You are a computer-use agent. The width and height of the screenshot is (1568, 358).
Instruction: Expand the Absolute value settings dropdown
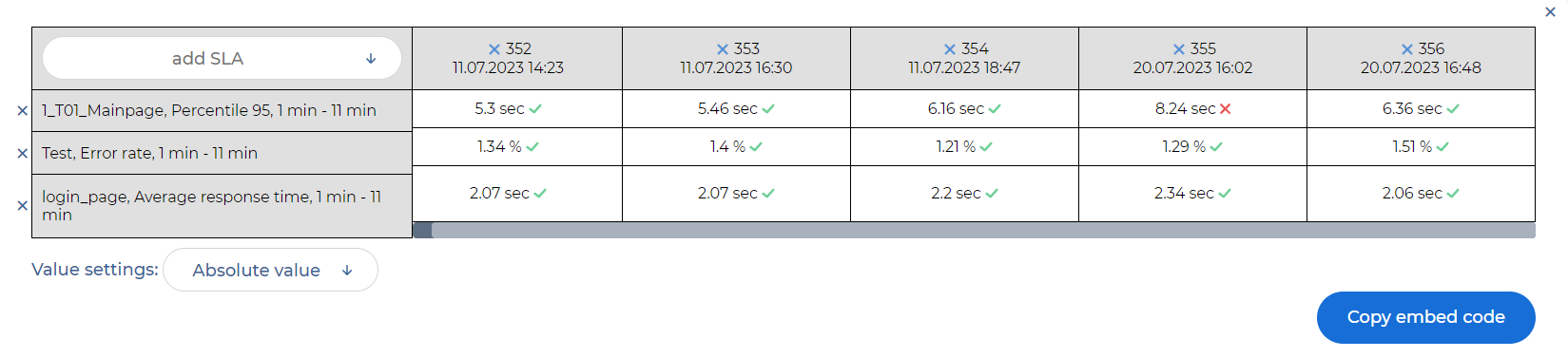[x=271, y=271]
